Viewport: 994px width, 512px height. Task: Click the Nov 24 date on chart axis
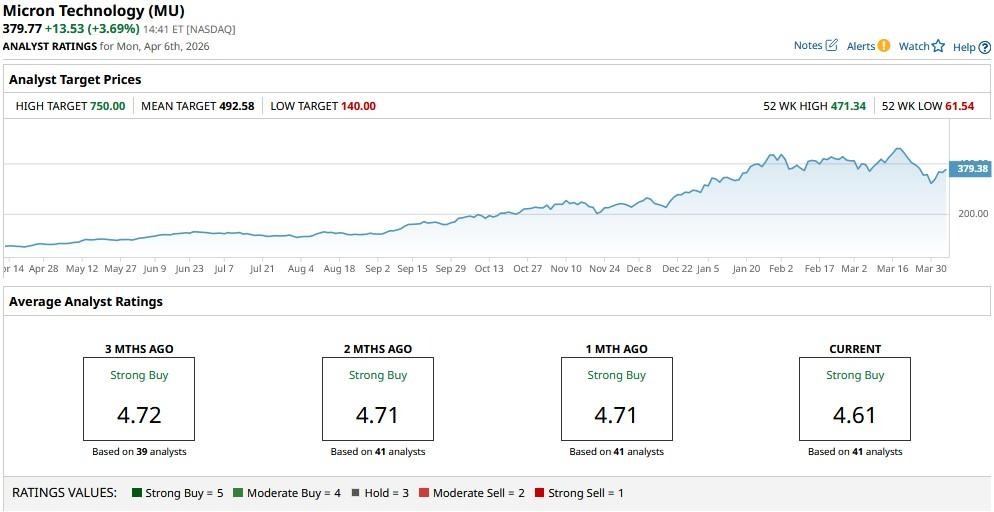[x=605, y=269]
